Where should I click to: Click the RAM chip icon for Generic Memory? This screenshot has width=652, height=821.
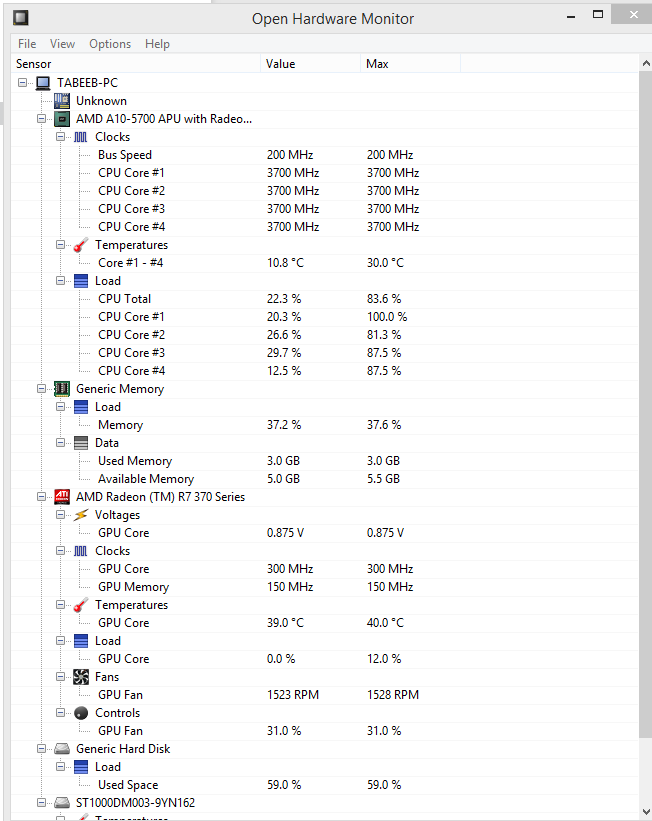62,389
